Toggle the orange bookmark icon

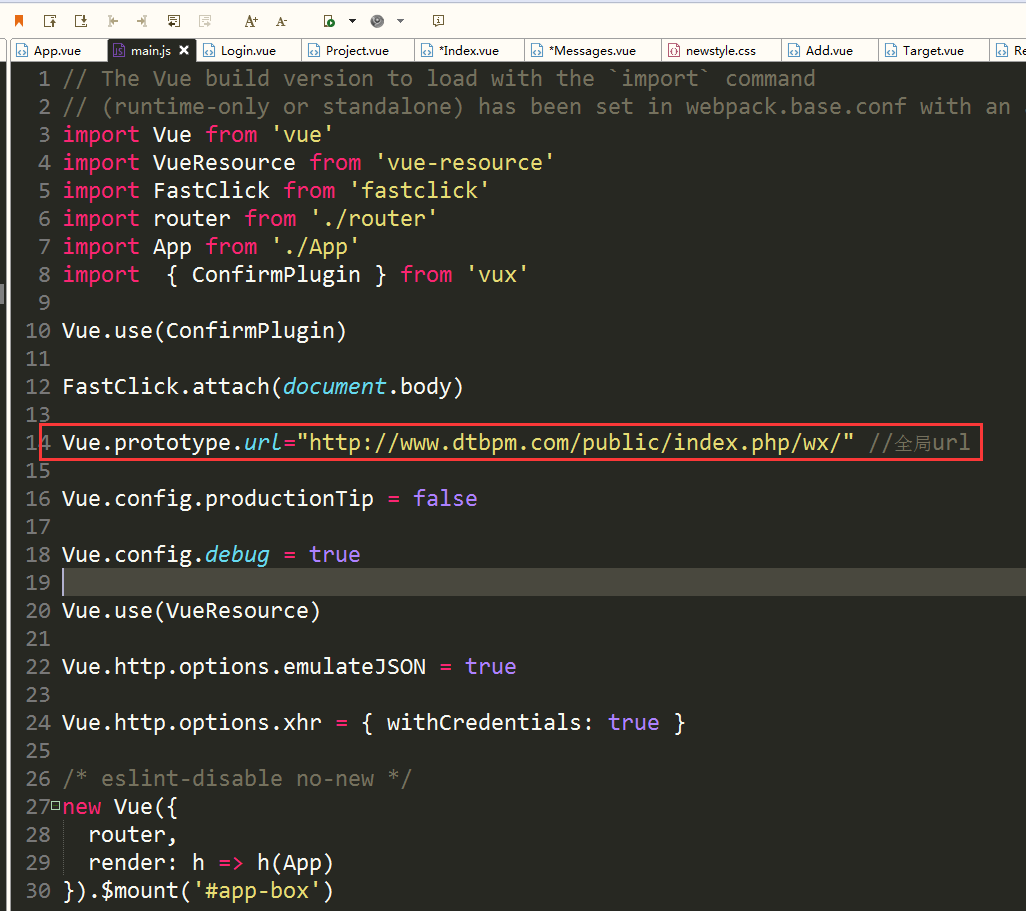click(19, 21)
